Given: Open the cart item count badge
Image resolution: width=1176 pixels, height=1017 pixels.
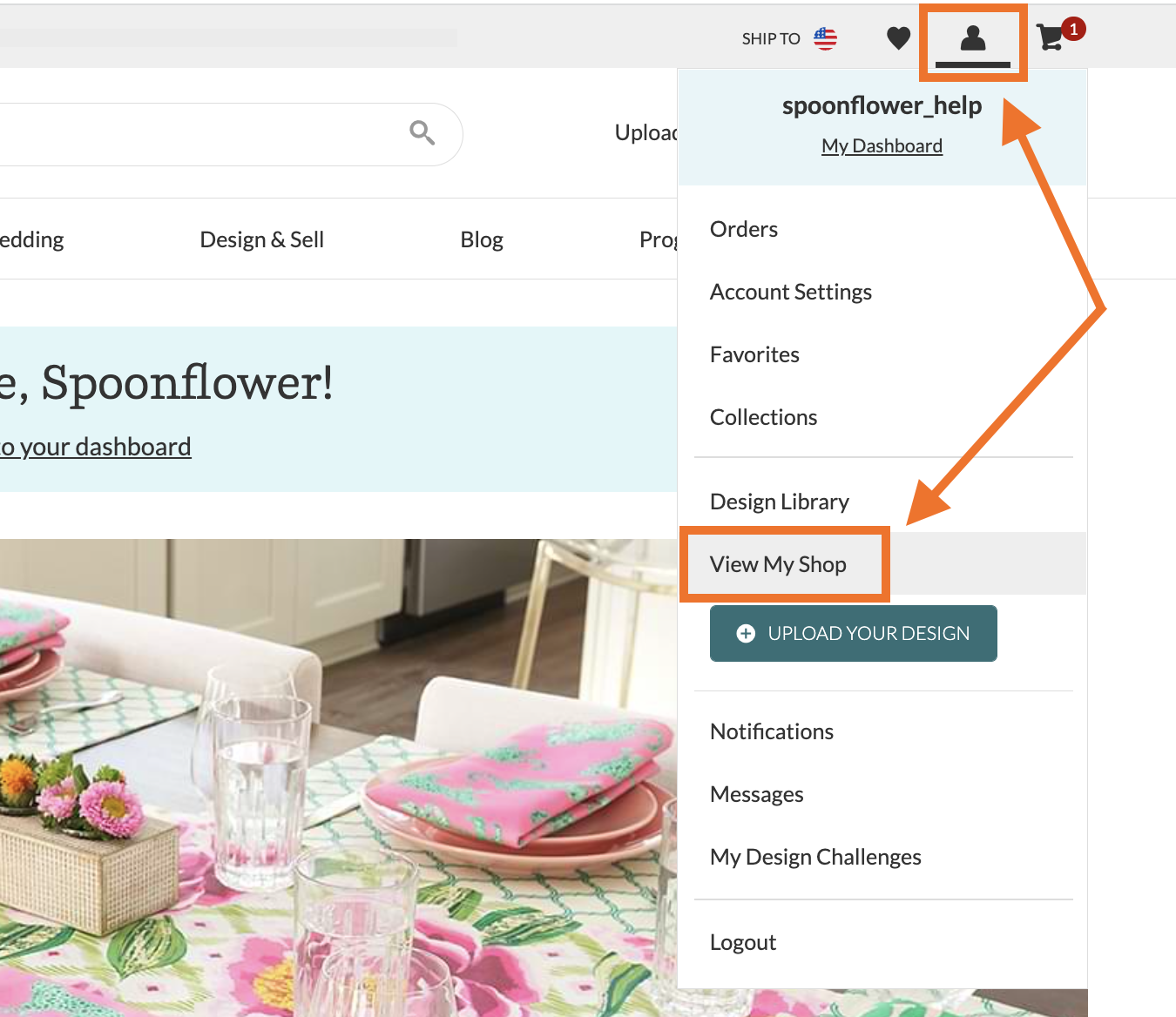Looking at the screenshot, I should pyautogui.click(x=1074, y=29).
